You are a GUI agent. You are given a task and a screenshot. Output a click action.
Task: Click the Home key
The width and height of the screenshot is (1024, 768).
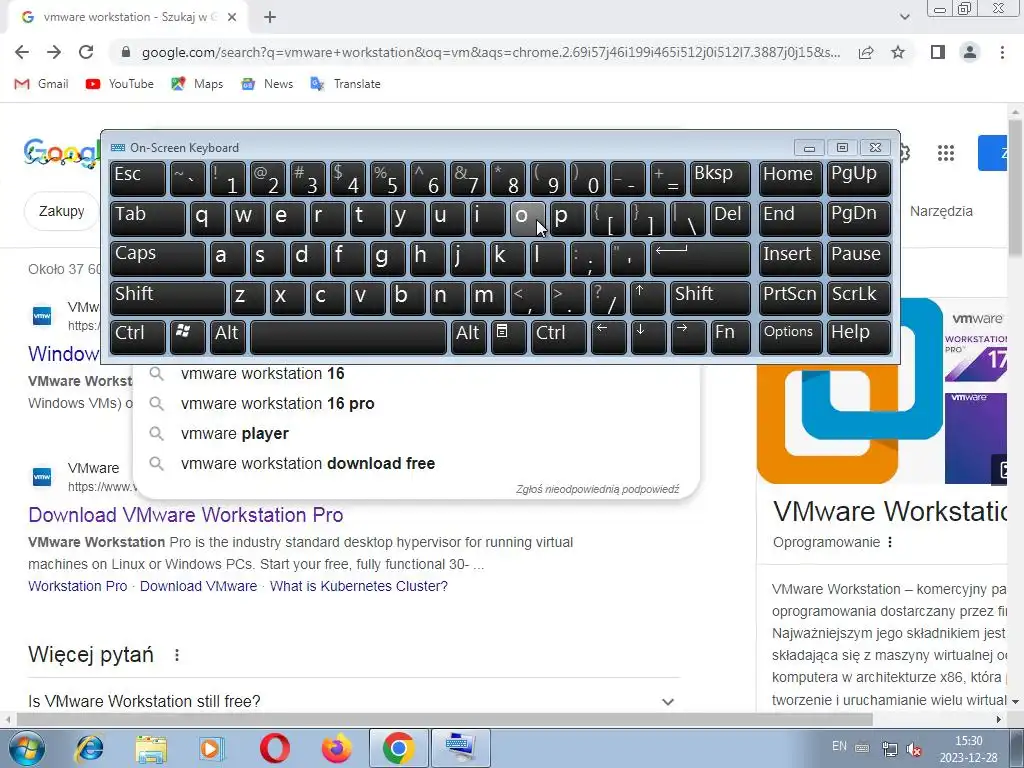point(790,179)
